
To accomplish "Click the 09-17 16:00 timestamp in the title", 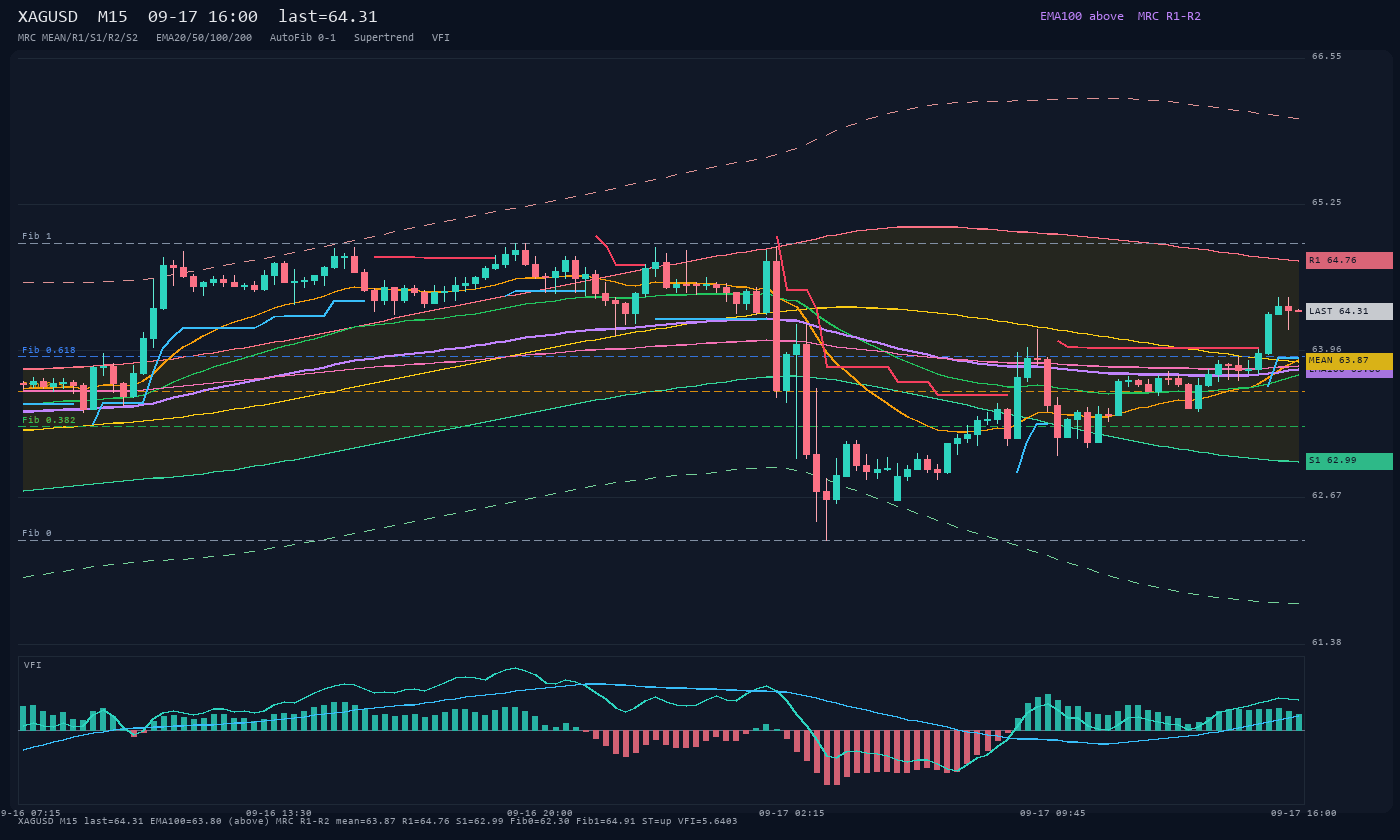I will tap(203, 17).
